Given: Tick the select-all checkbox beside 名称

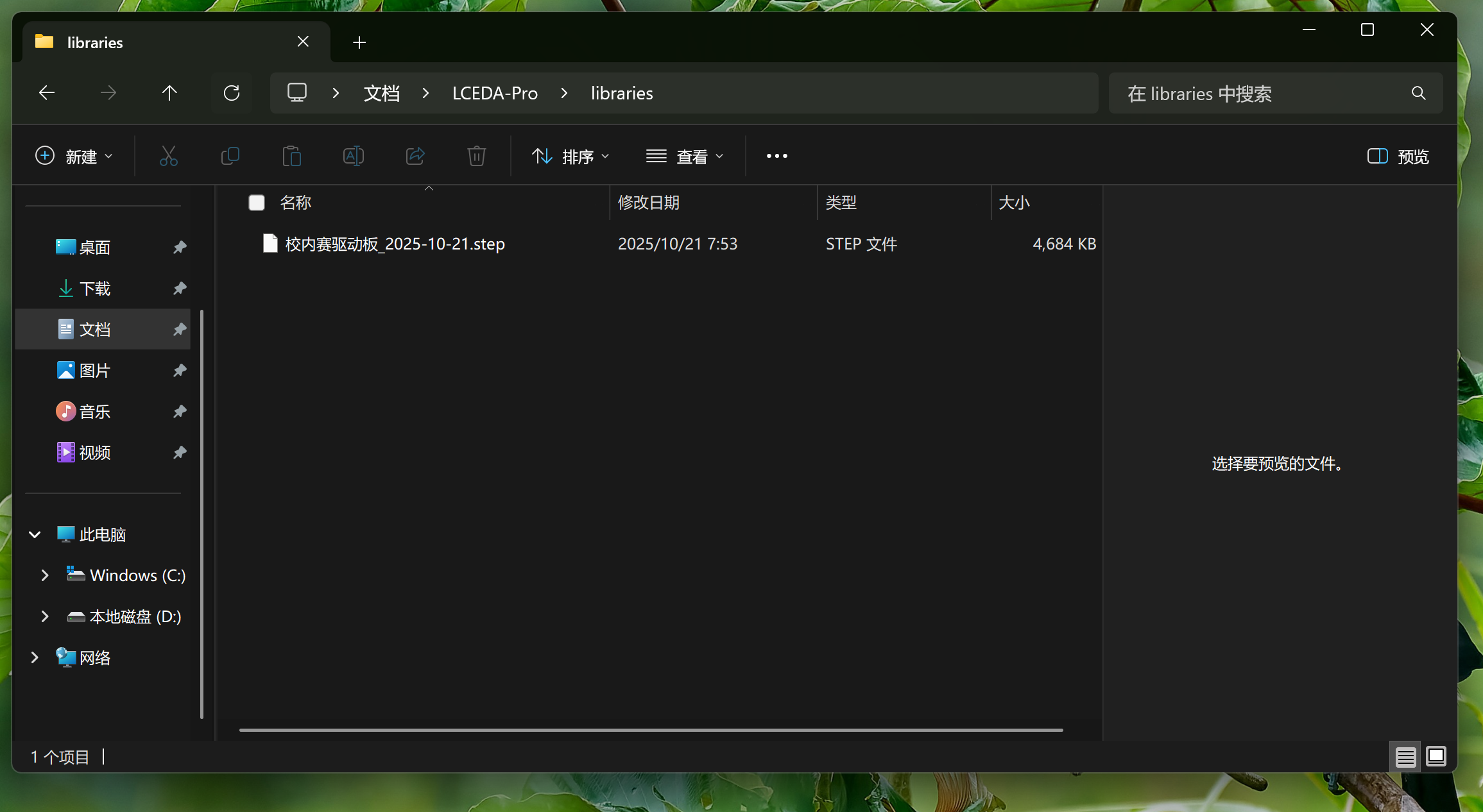Looking at the screenshot, I should pyautogui.click(x=257, y=203).
